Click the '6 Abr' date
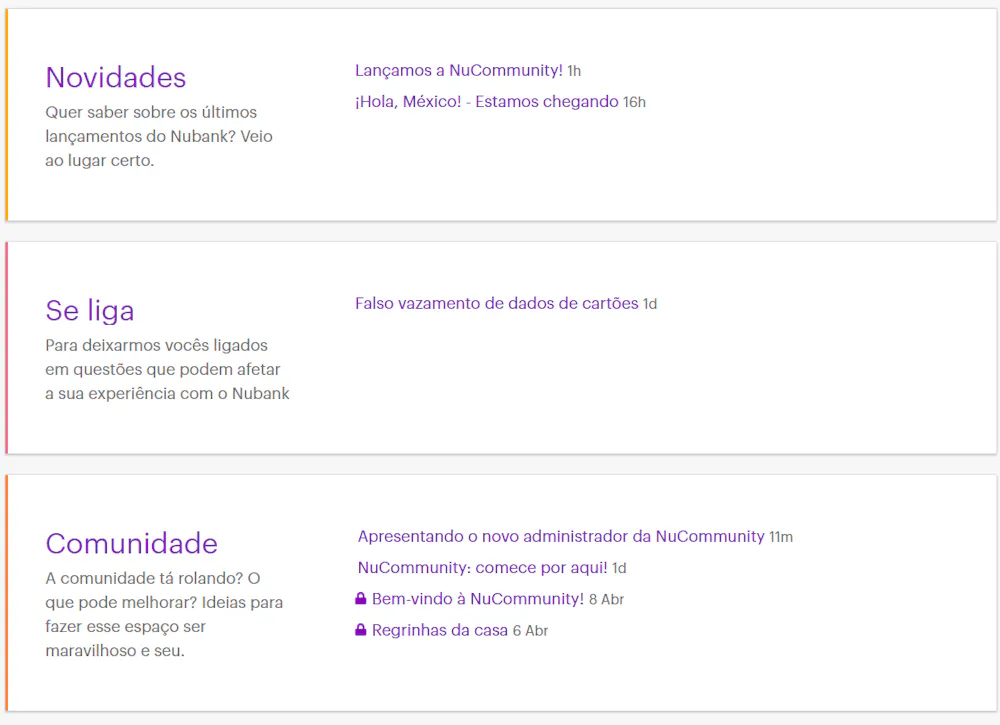1000x725 pixels. (531, 631)
